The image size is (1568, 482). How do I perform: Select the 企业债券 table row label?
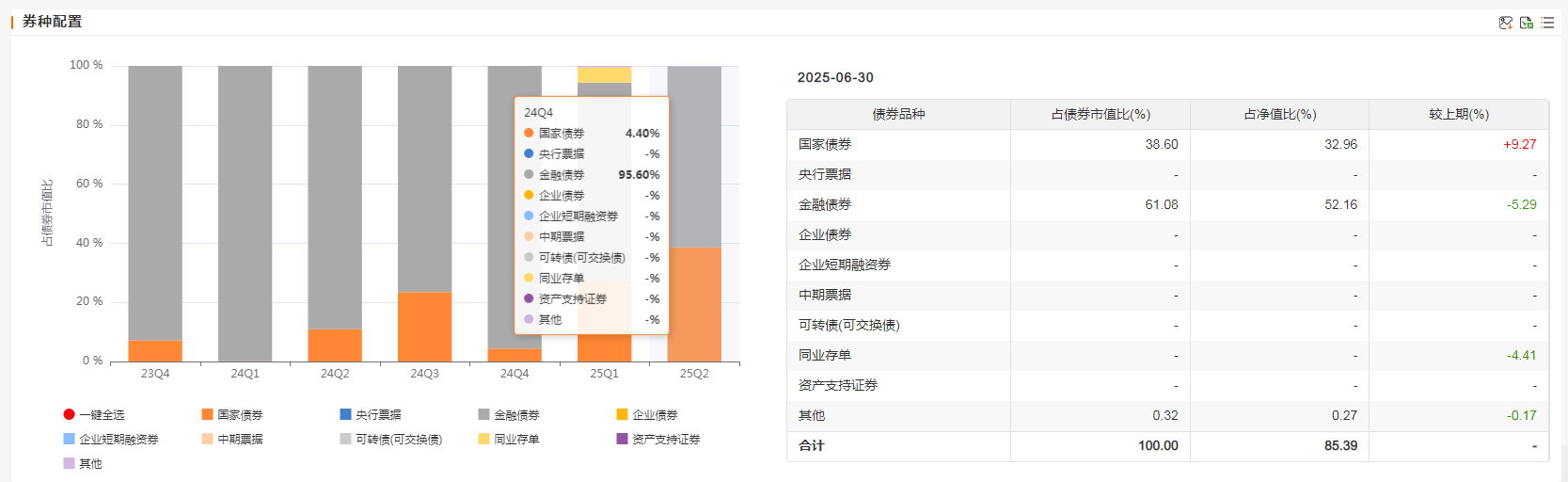coord(825,234)
